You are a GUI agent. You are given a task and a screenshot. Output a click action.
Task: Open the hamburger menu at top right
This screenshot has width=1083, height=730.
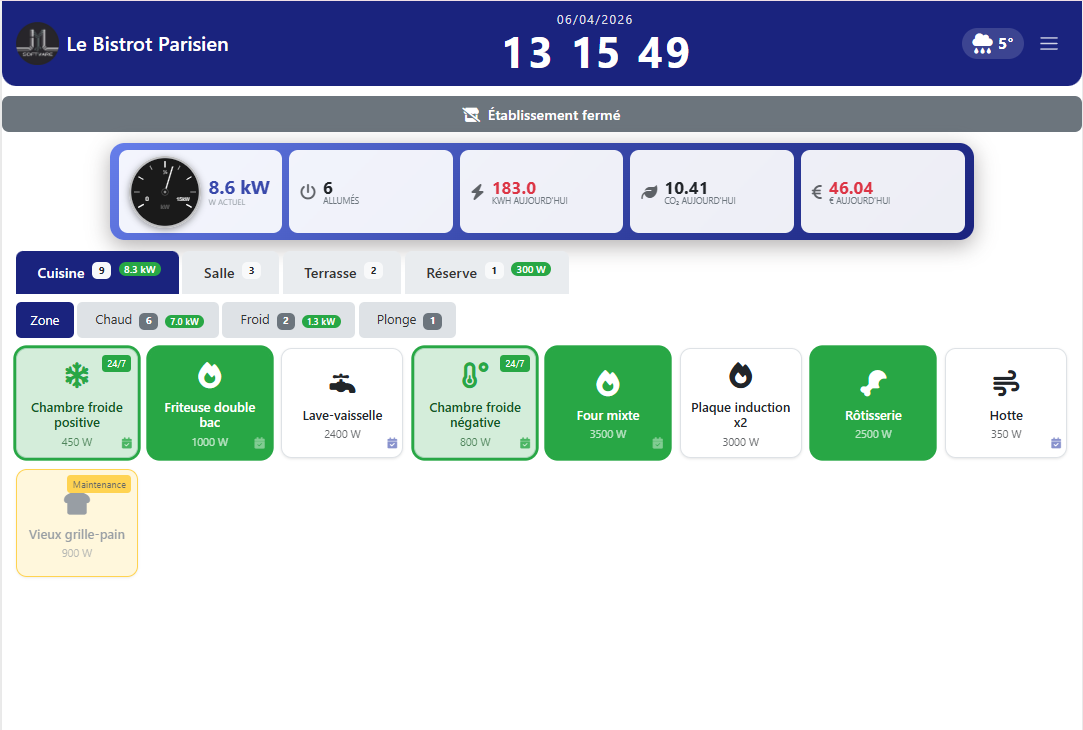click(x=1048, y=43)
